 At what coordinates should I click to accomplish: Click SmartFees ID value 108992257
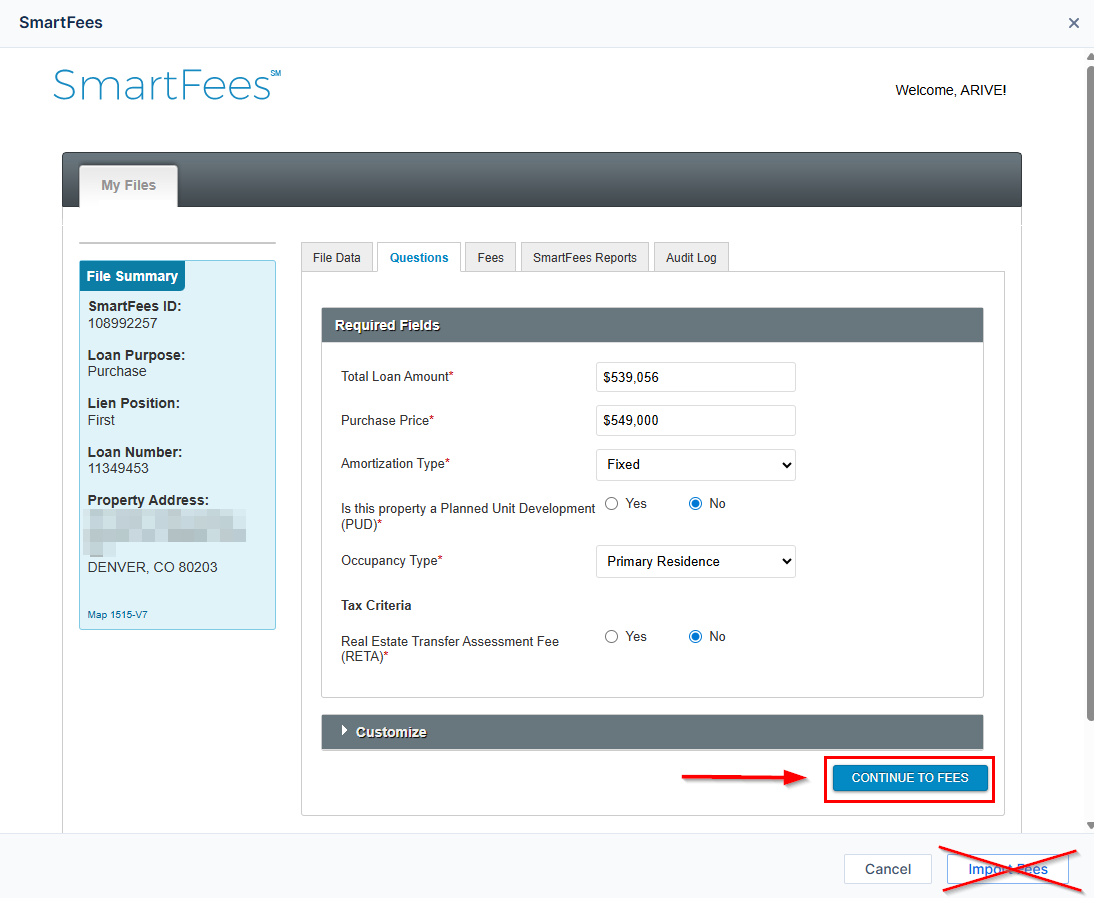click(123, 323)
